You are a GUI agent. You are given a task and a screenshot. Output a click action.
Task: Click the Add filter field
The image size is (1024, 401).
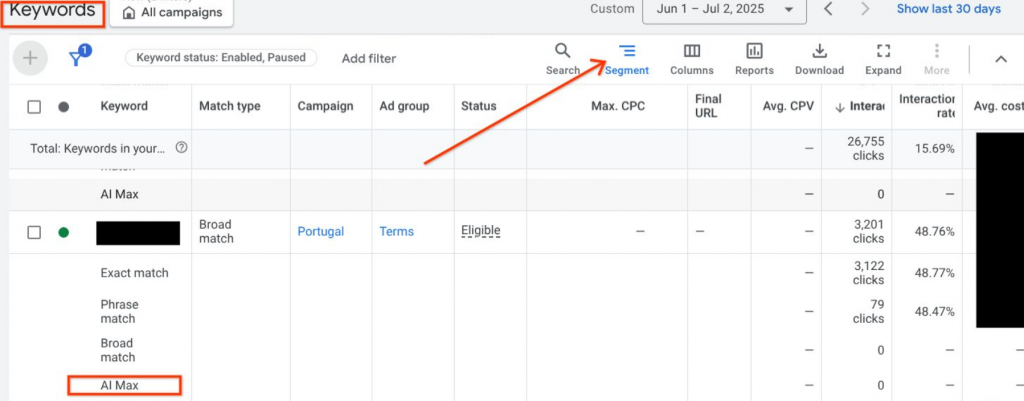click(x=369, y=59)
